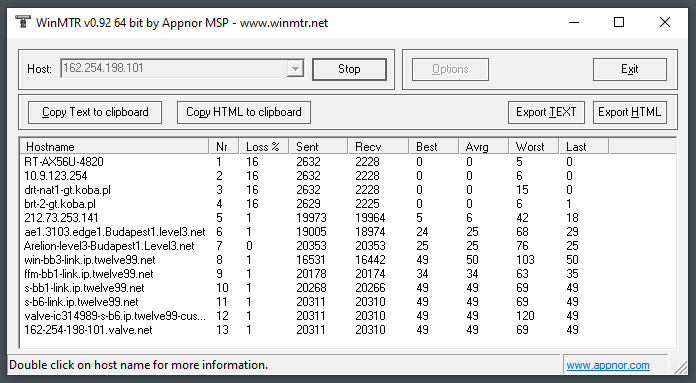Click the status bar hint text

[x=138, y=365]
